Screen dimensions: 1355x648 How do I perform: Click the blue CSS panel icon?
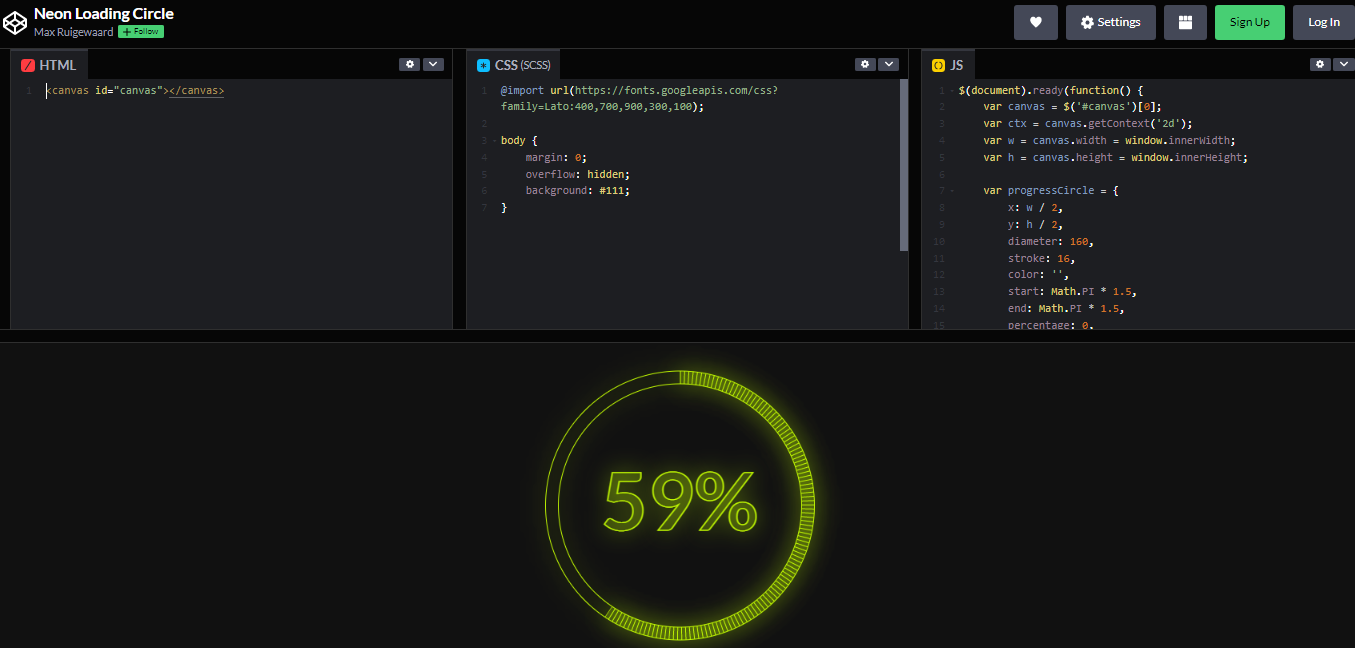click(483, 64)
